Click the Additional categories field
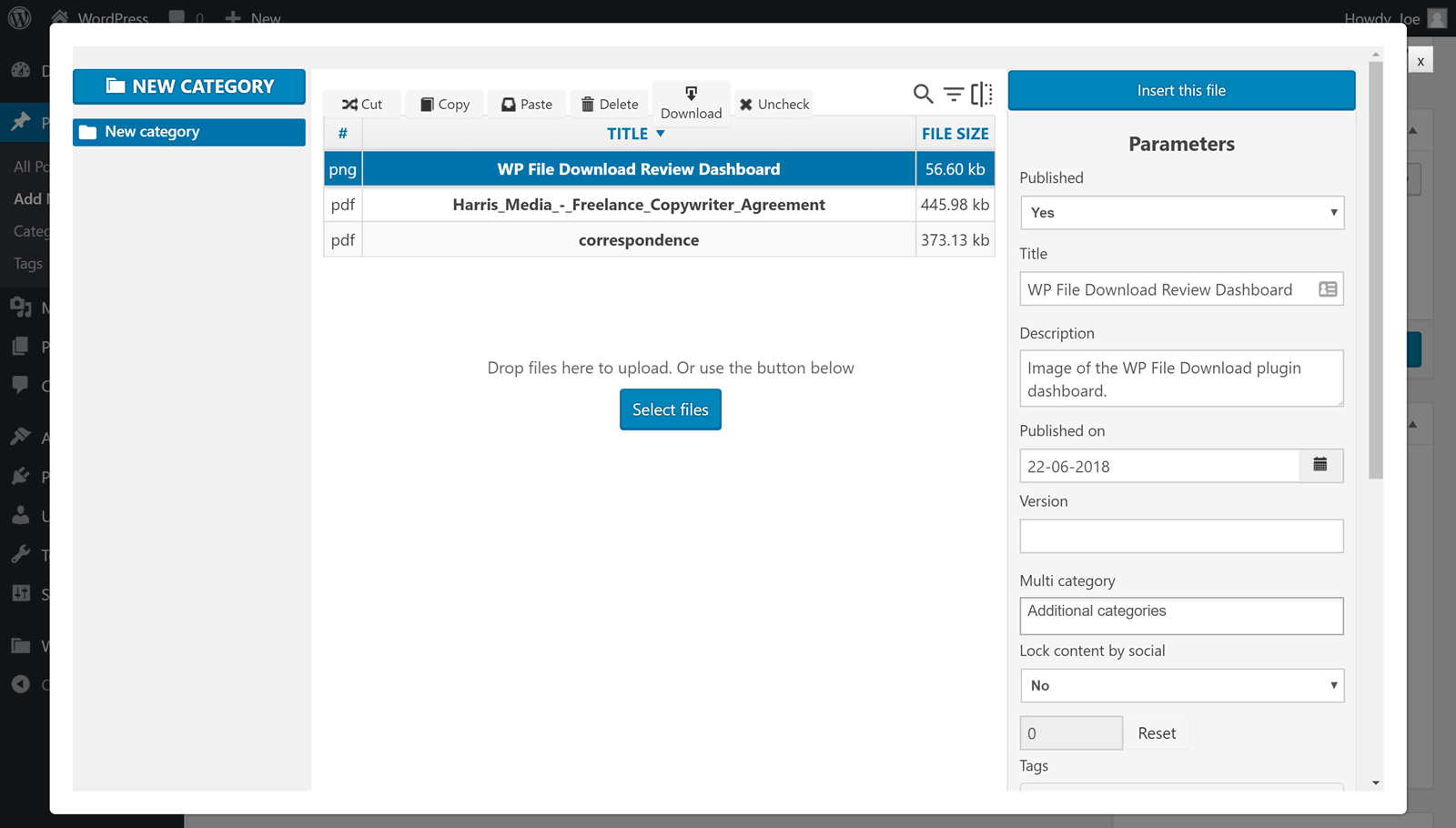1456x828 pixels. point(1182,616)
